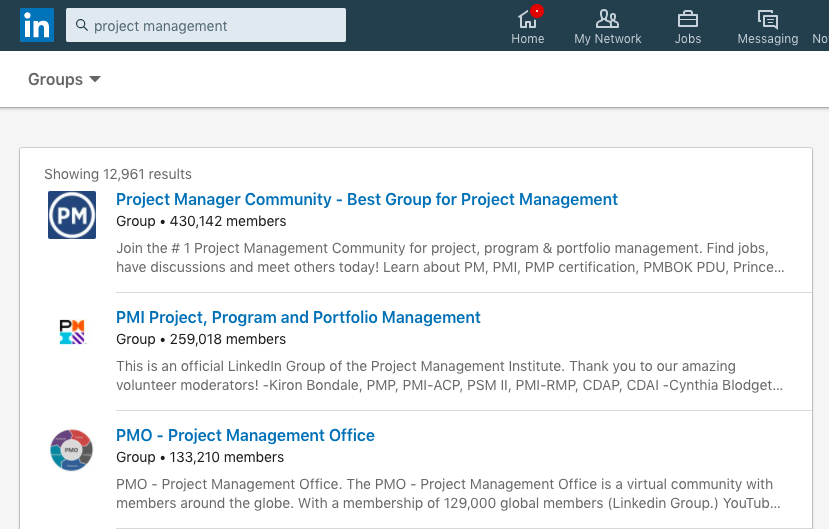Open PMO - Project Management Office group
This screenshot has width=829, height=529.
tap(245, 435)
